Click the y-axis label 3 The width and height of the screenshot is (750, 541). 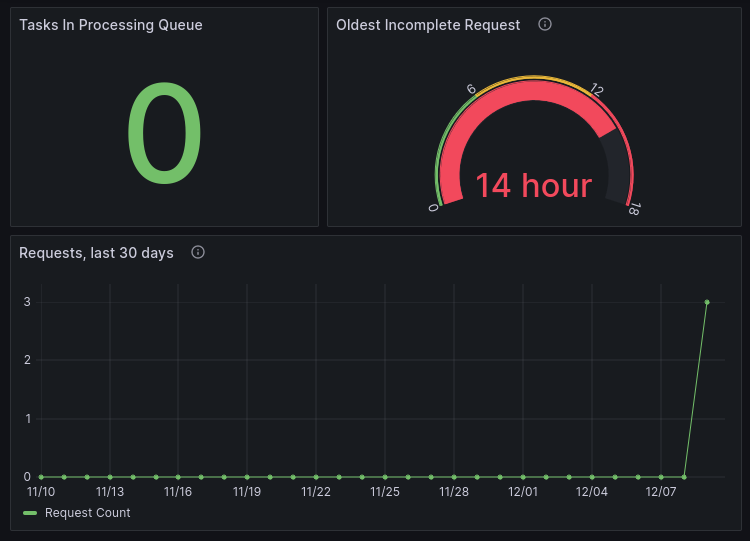tap(27, 302)
